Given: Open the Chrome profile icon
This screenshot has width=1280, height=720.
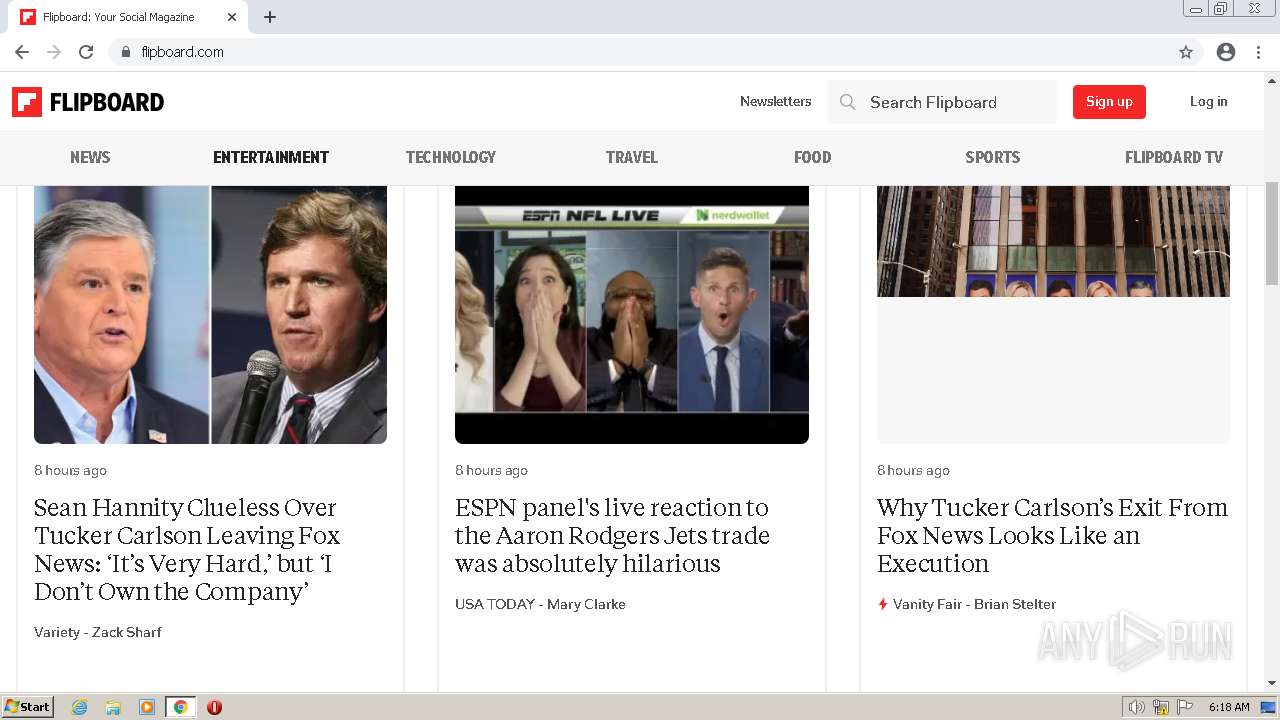Looking at the screenshot, I should (1226, 52).
